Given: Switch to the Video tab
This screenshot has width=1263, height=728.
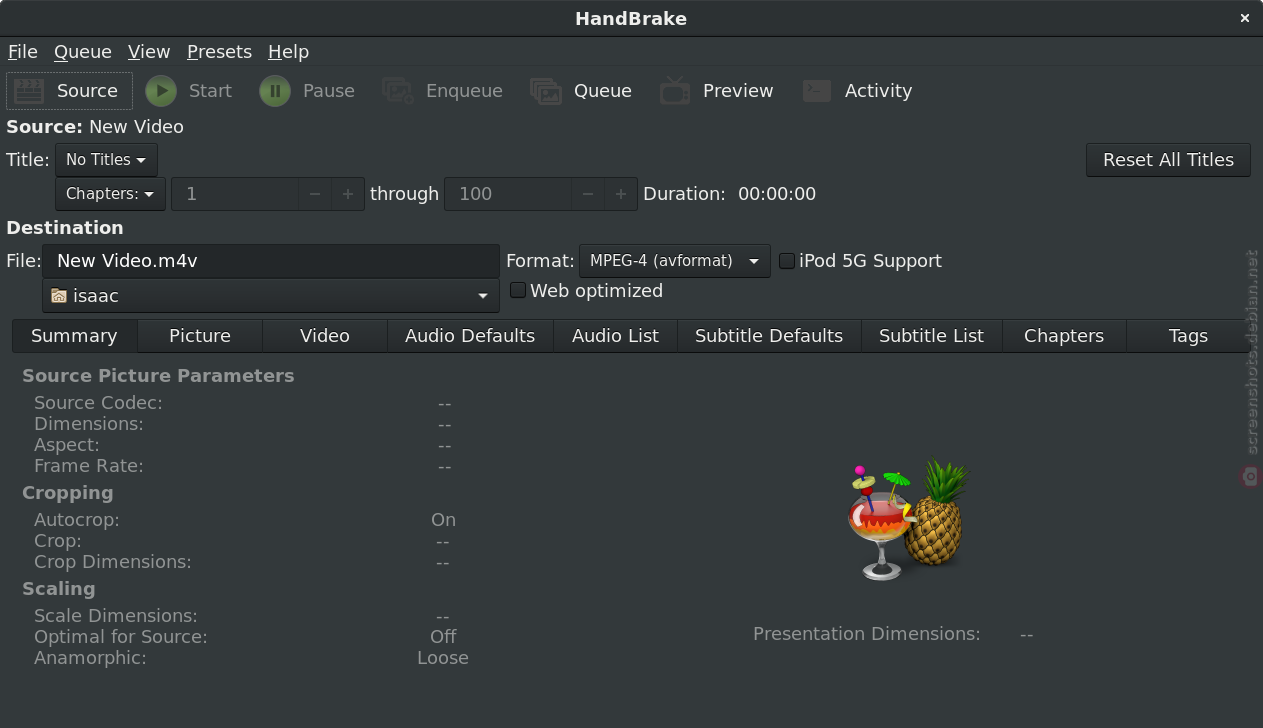Looking at the screenshot, I should click(x=325, y=336).
